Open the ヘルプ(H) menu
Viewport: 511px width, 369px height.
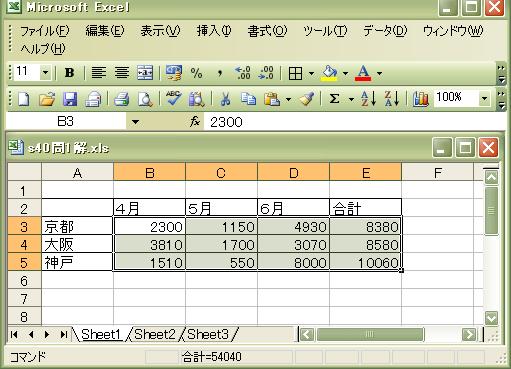coord(43,49)
